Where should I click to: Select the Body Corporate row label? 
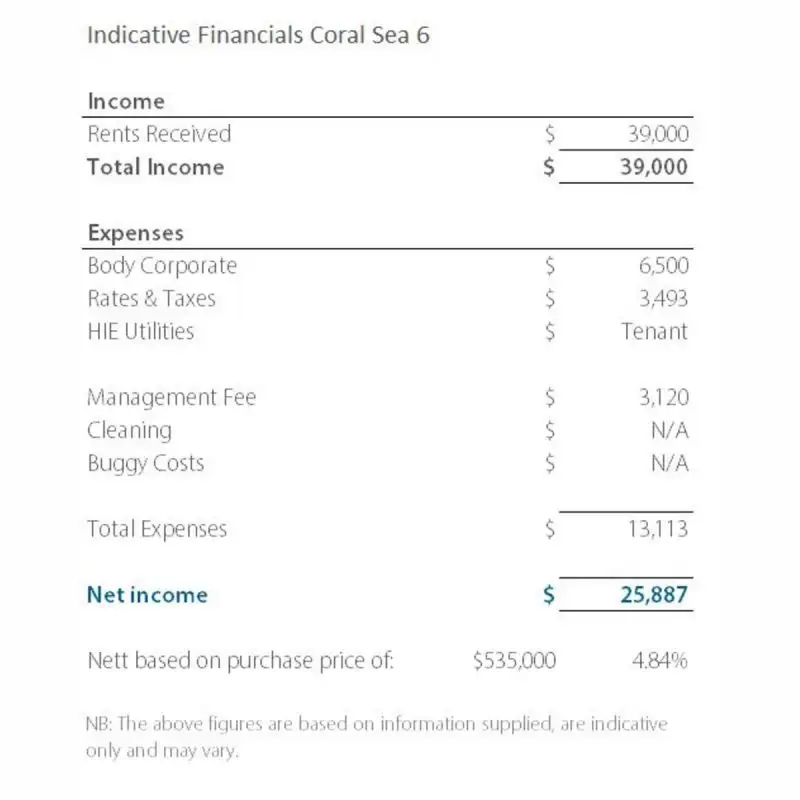(162, 266)
